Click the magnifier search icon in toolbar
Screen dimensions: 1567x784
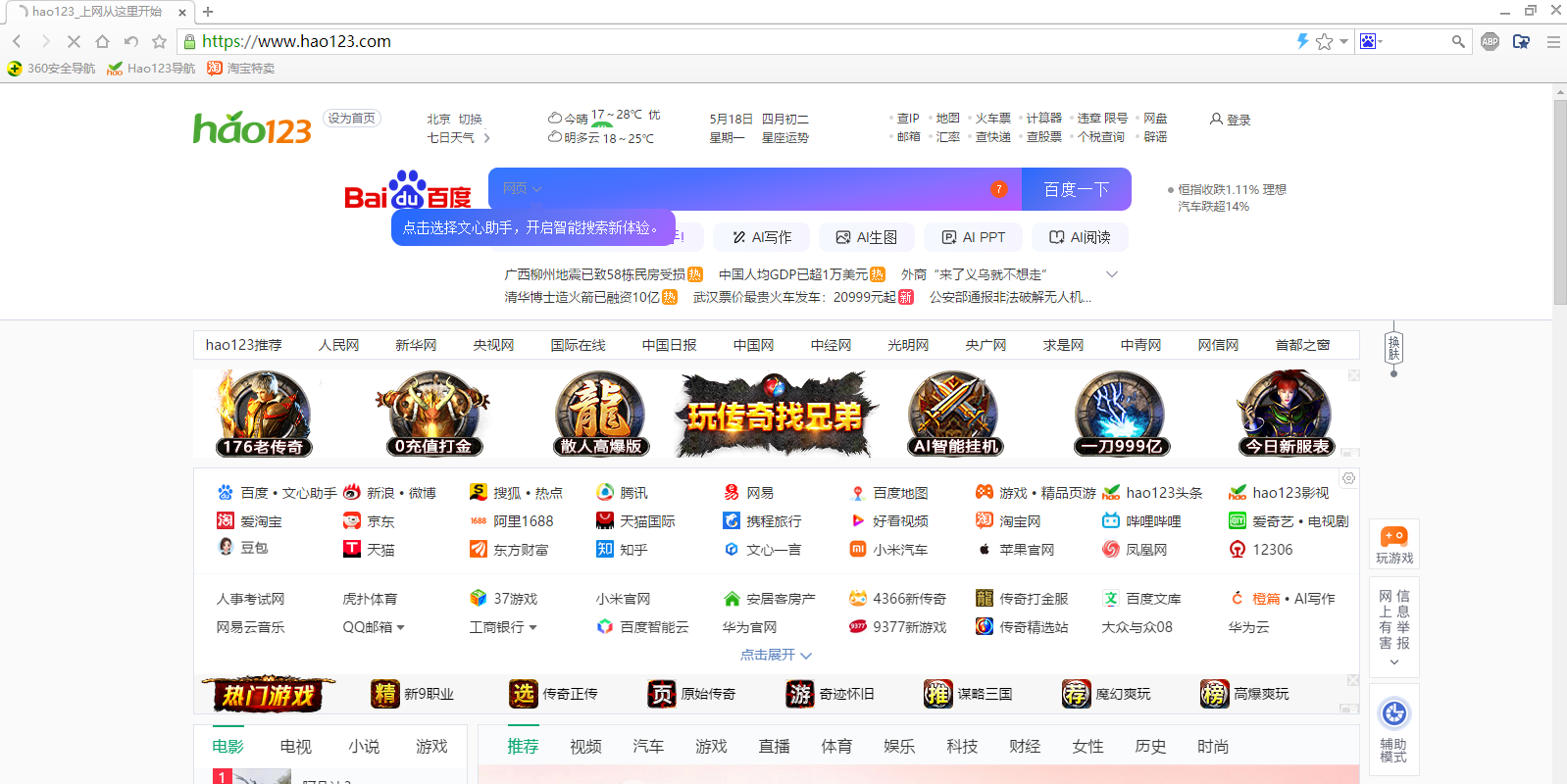pos(1458,41)
